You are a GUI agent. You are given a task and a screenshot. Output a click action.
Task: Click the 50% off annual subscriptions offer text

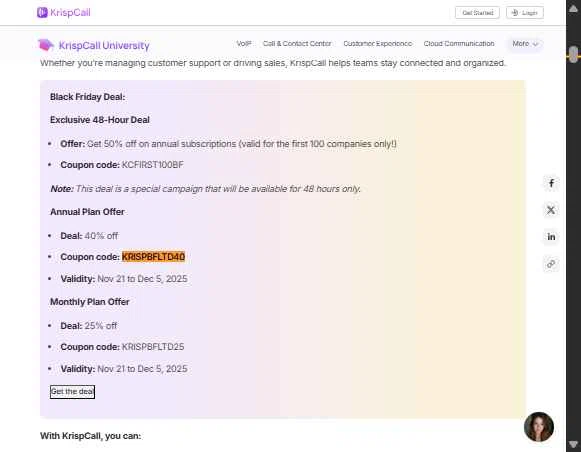(242, 144)
